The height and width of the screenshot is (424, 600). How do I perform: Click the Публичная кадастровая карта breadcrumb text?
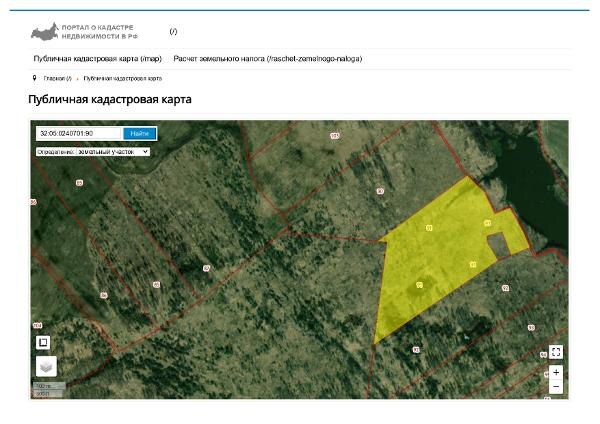pos(122,78)
